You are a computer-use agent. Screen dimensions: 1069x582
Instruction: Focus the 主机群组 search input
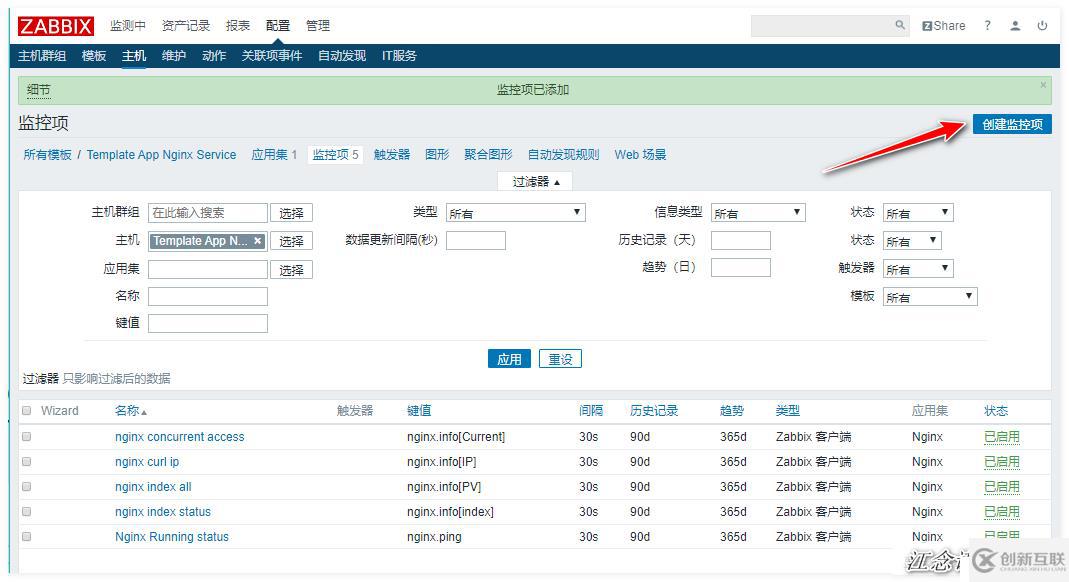pyautogui.click(x=208, y=213)
